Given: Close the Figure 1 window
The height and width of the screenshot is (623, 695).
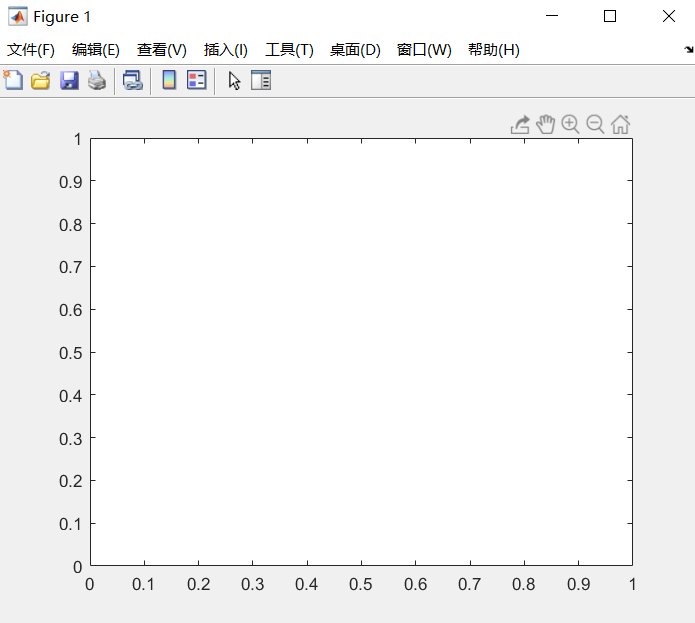Looking at the screenshot, I should pos(668,16).
